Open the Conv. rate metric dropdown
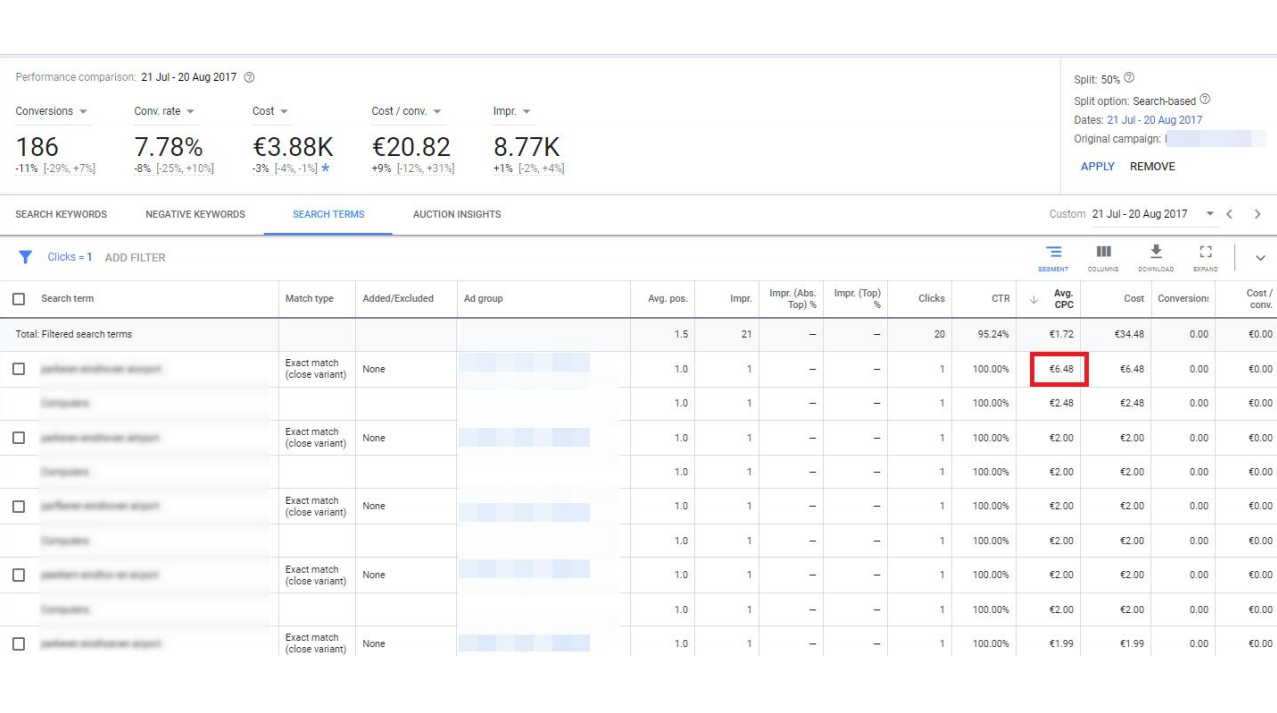 [164, 111]
